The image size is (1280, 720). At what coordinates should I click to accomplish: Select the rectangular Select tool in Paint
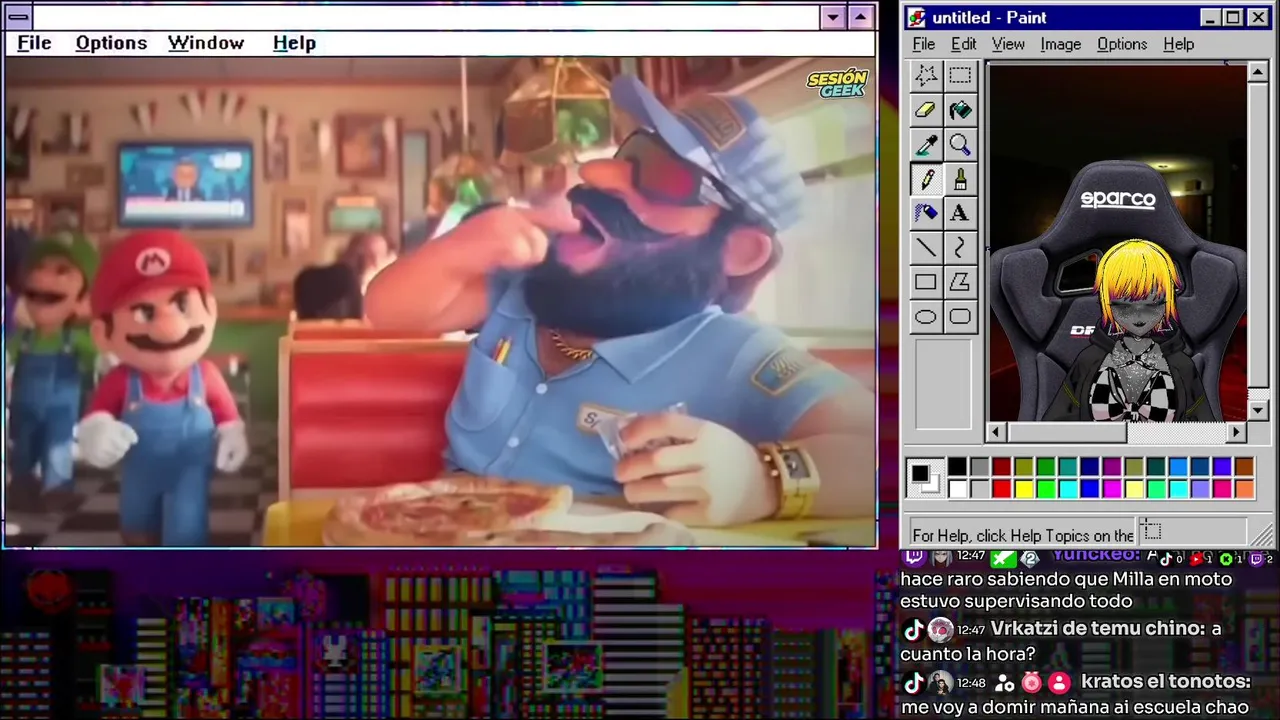[x=960, y=76]
